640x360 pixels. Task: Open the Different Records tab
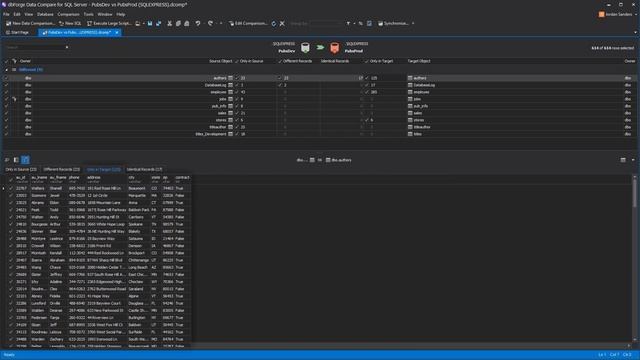[62, 169]
